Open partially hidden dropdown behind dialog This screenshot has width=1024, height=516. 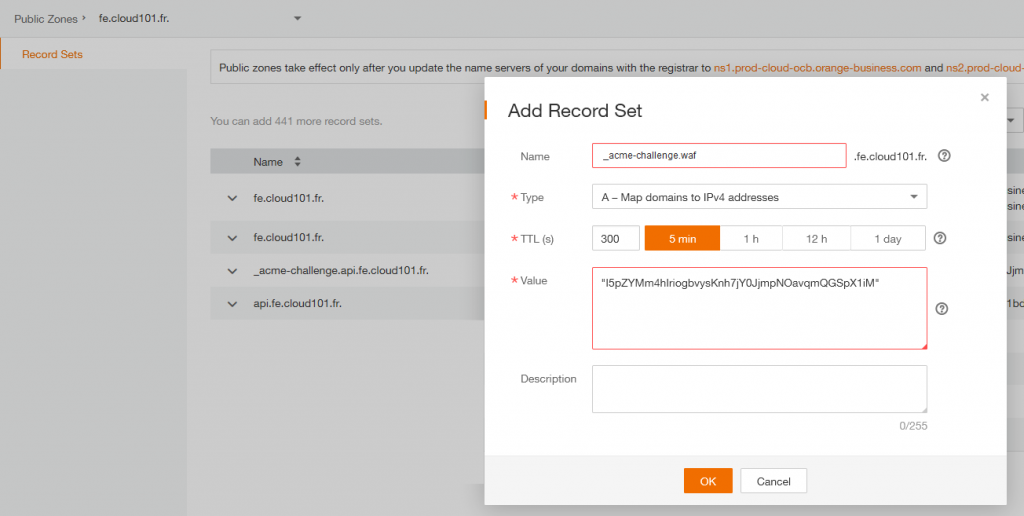(1014, 120)
